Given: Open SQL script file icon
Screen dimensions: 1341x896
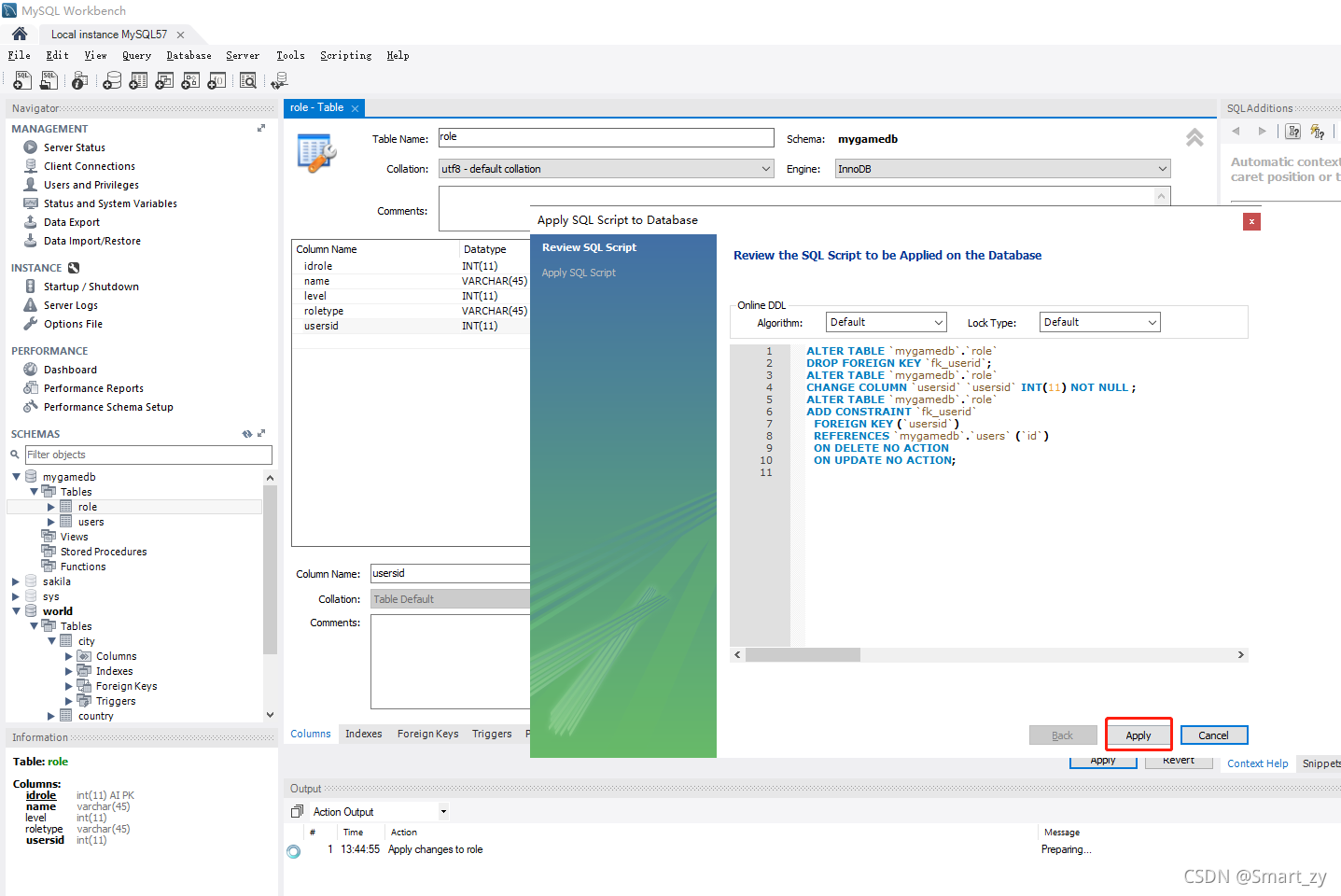Looking at the screenshot, I should click(x=49, y=81).
